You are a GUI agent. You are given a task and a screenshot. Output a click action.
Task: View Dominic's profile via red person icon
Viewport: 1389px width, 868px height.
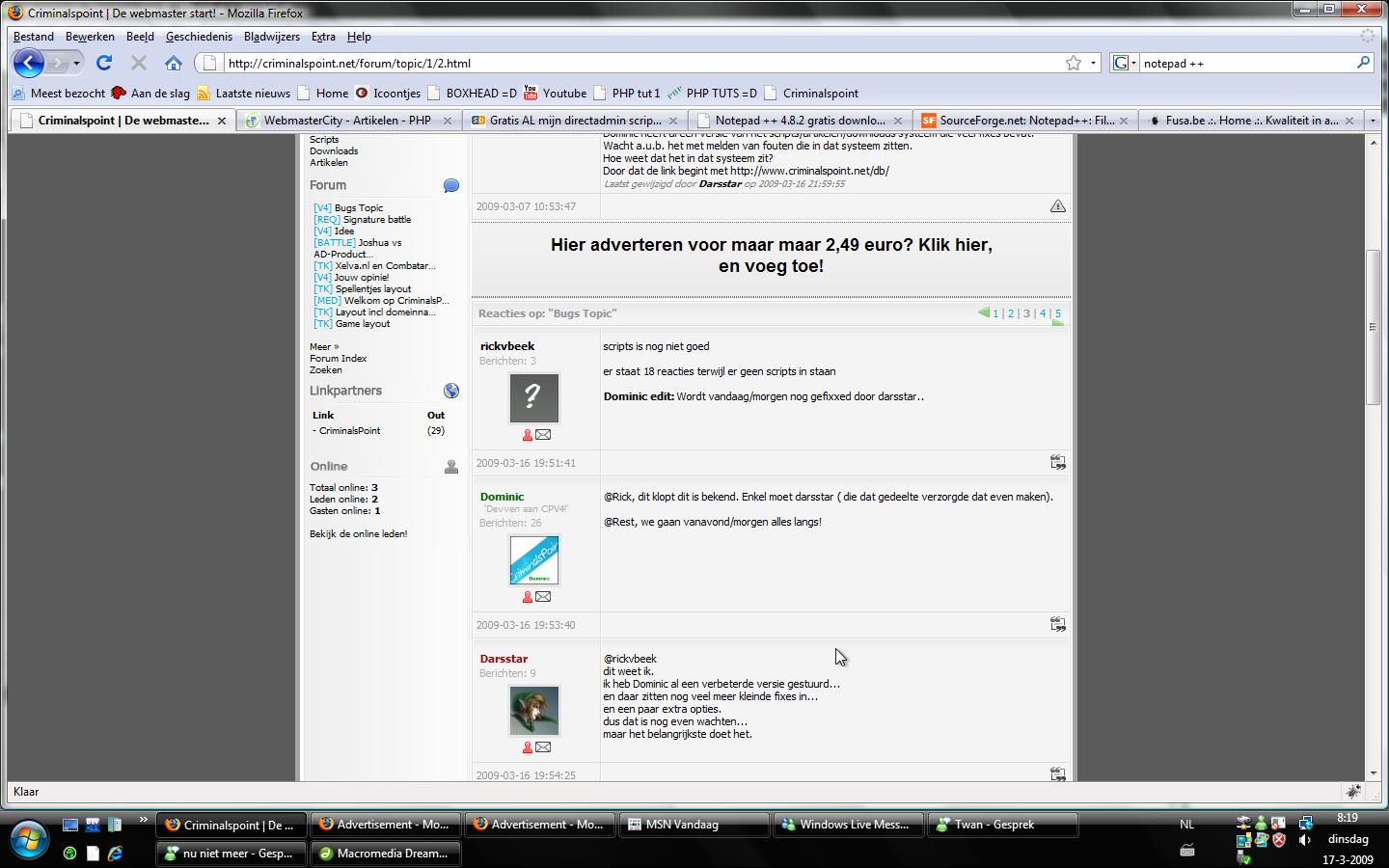528,597
